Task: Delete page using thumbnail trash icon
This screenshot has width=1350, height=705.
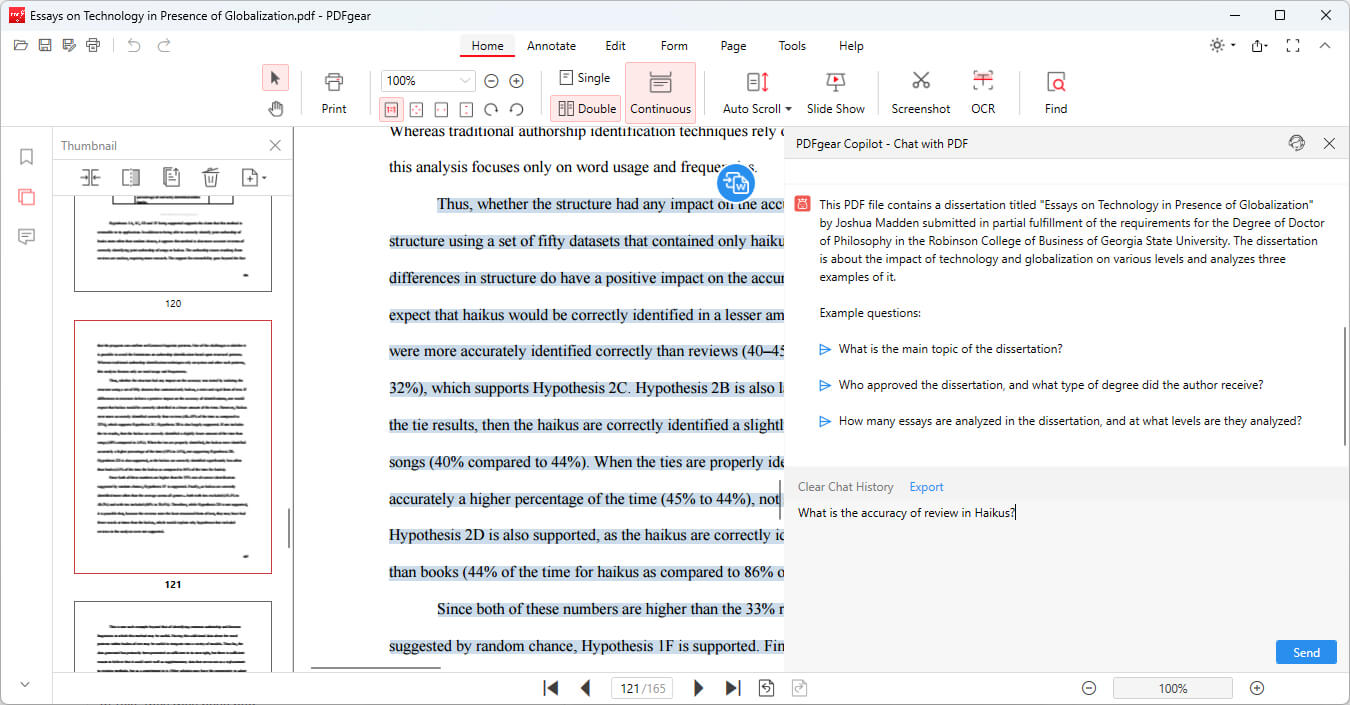Action: 210,178
